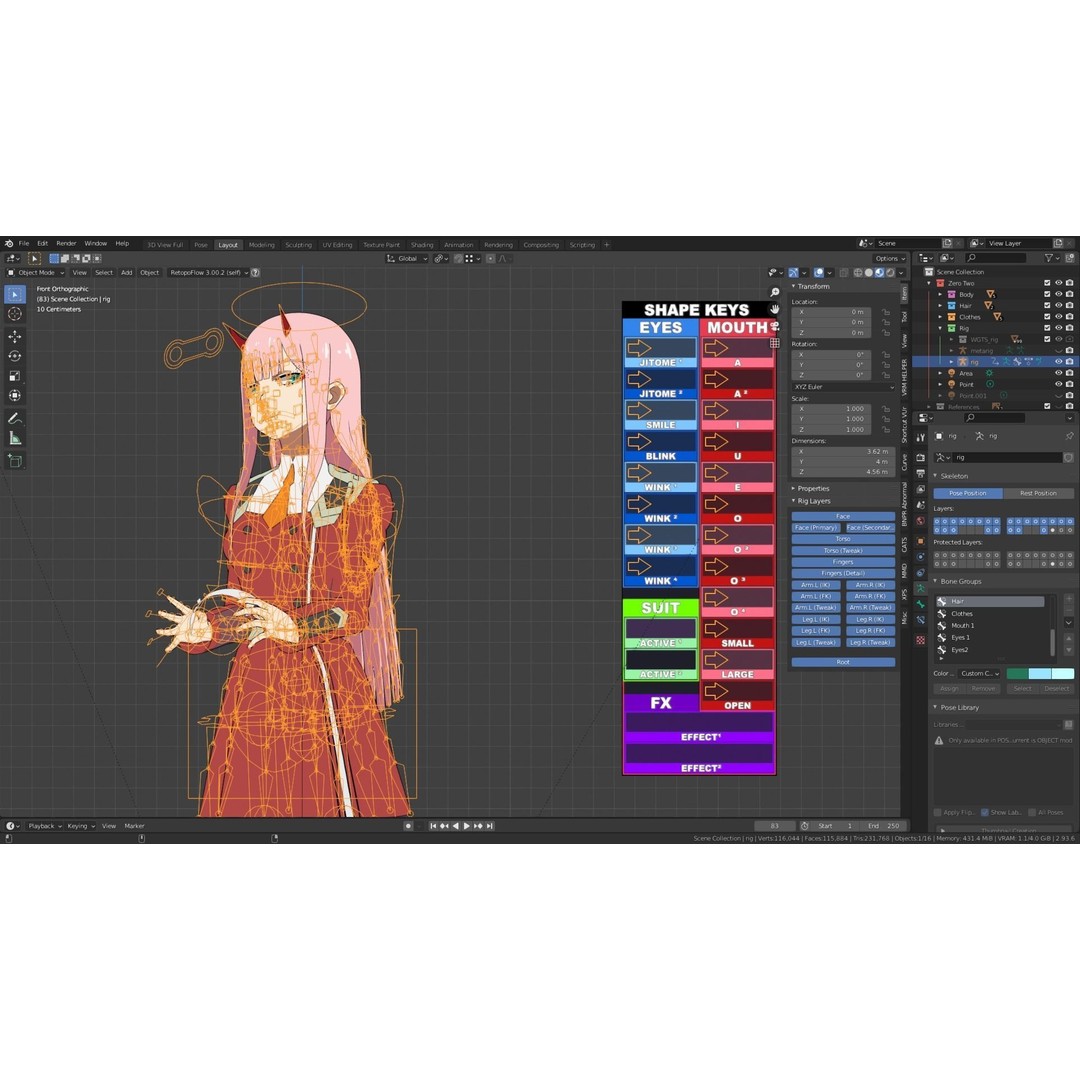Viewport: 1080px width, 1080px height.
Task: Jump to timeline end
Action: click(490, 826)
